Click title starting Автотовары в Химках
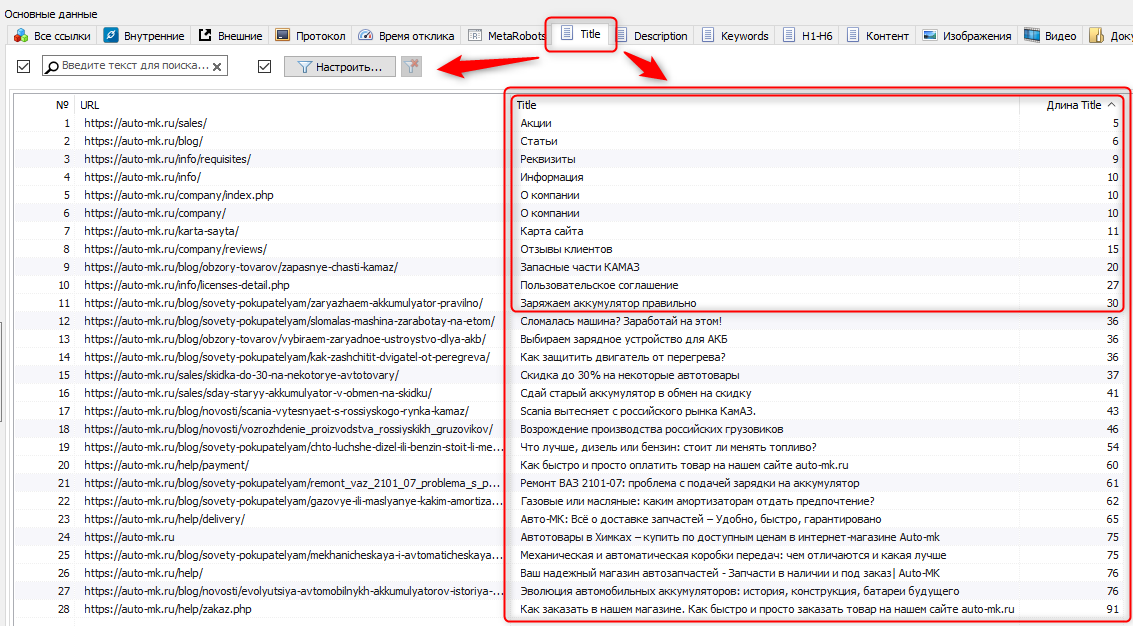The height and width of the screenshot is (626, 1133). pyautogui.click(x=730, y=537)
